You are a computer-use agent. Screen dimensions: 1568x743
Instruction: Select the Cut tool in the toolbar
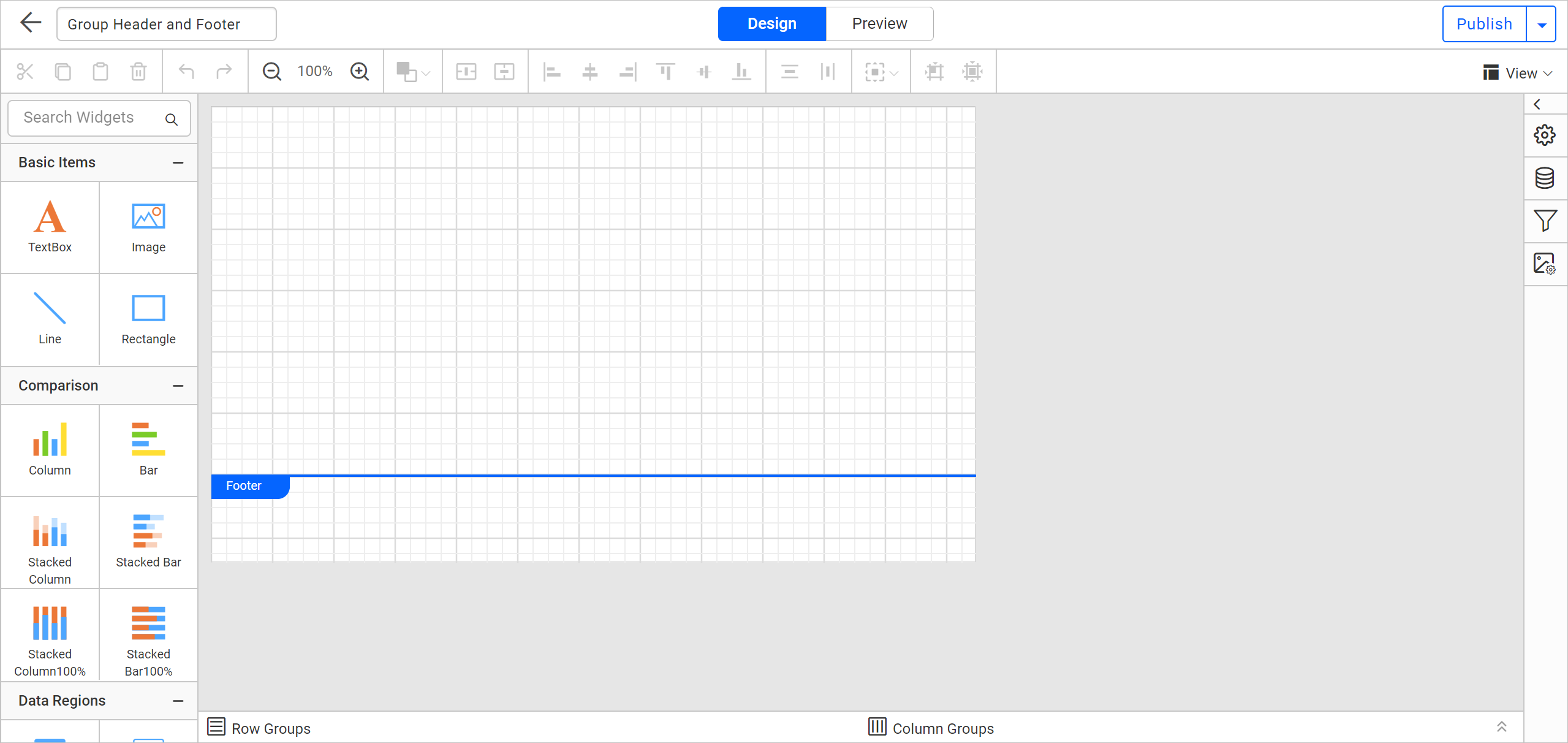pyautogui.click(x=25, y=71)
